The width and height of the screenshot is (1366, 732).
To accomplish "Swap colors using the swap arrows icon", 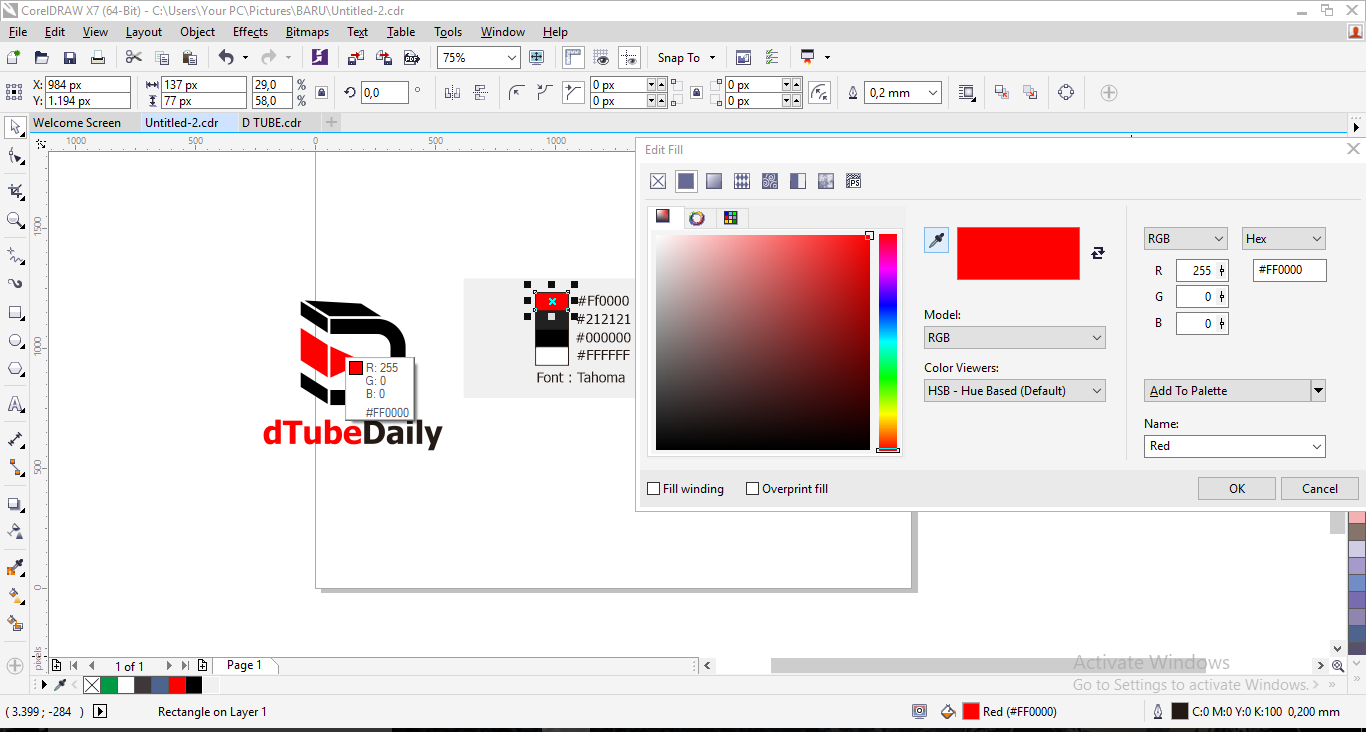I will pyautogui.click(x=1098, y=253).
